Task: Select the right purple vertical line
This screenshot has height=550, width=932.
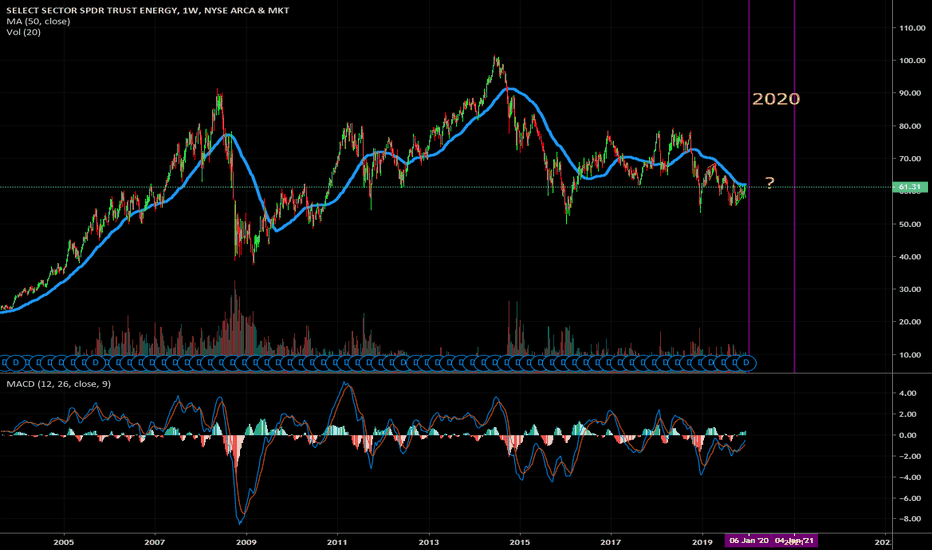Action: 794,178
